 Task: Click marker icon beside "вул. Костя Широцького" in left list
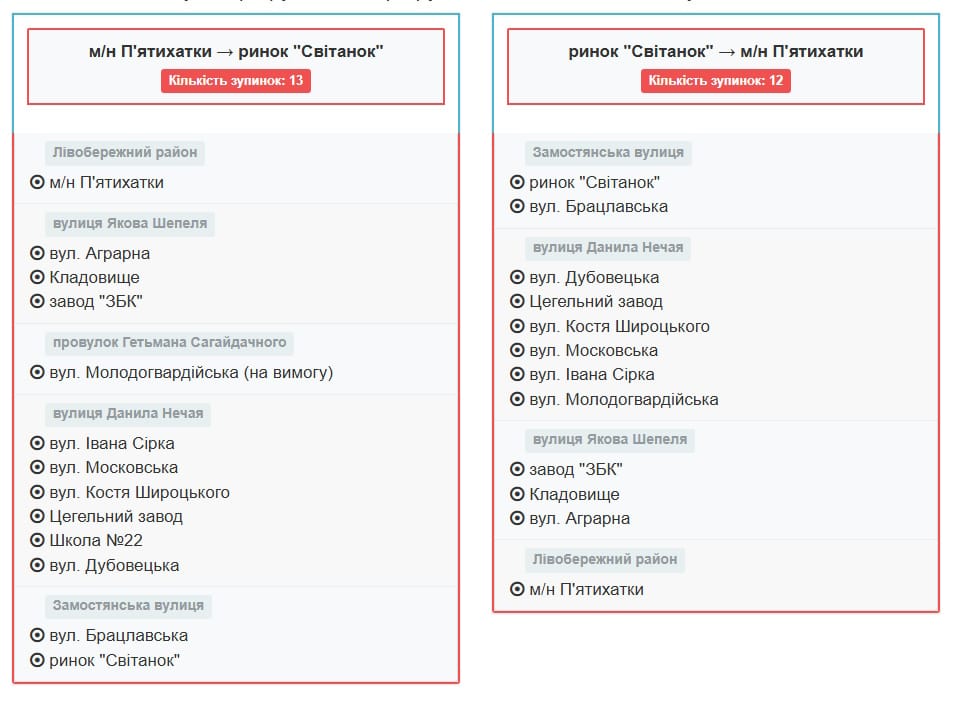pyautogui.click(x=37, y=493)
